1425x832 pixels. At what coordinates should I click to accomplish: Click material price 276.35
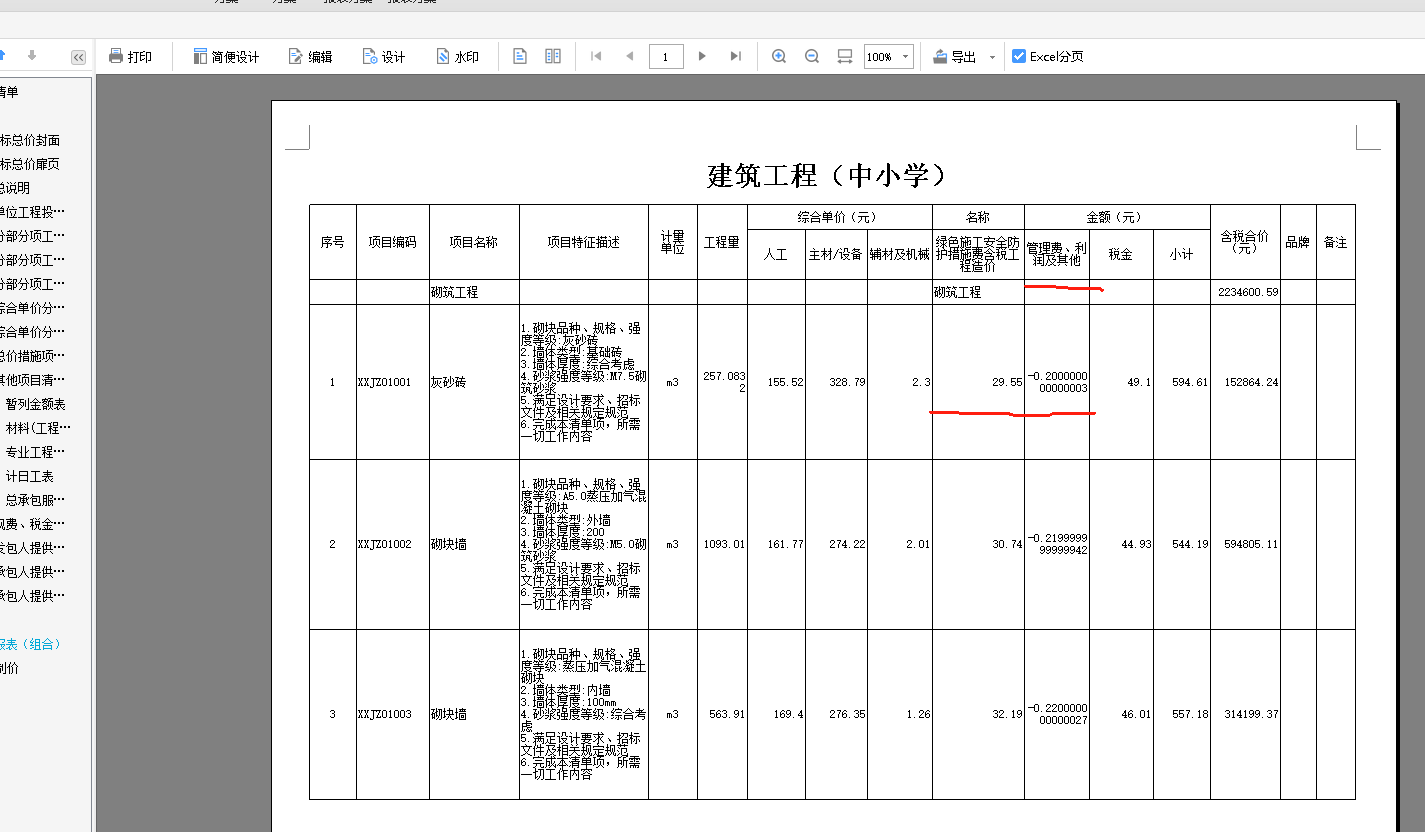(846, 714)
